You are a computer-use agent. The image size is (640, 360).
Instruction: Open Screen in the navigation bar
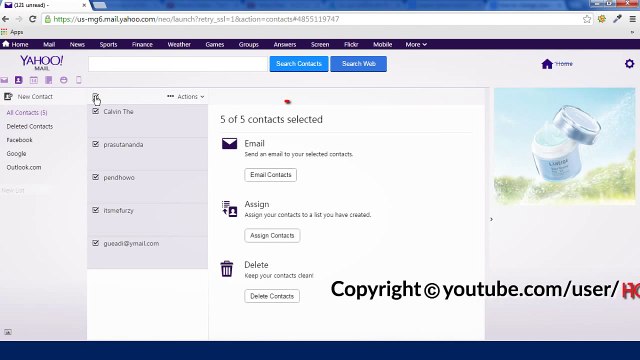pos(320,44)
